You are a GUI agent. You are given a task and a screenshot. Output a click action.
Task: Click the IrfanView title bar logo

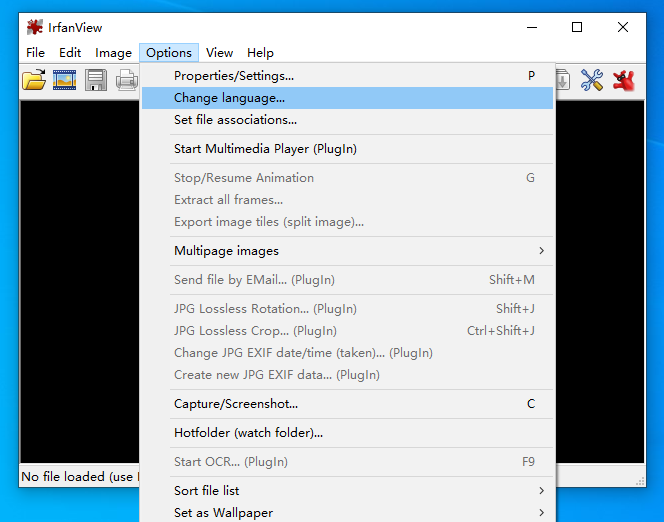[35, 27]
